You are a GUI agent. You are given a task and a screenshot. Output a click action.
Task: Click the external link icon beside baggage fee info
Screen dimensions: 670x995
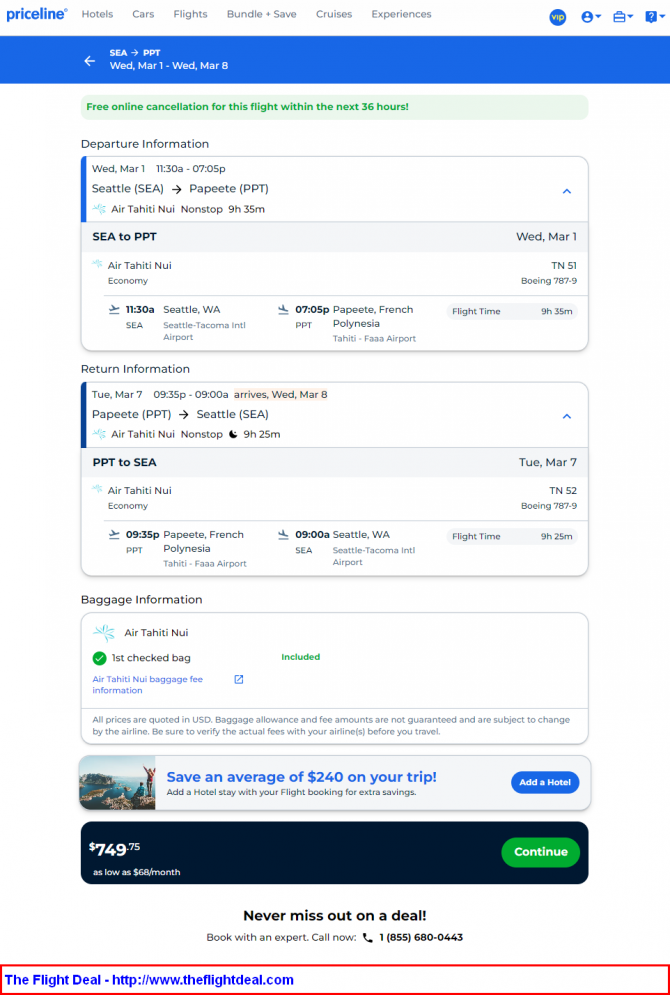239,680
